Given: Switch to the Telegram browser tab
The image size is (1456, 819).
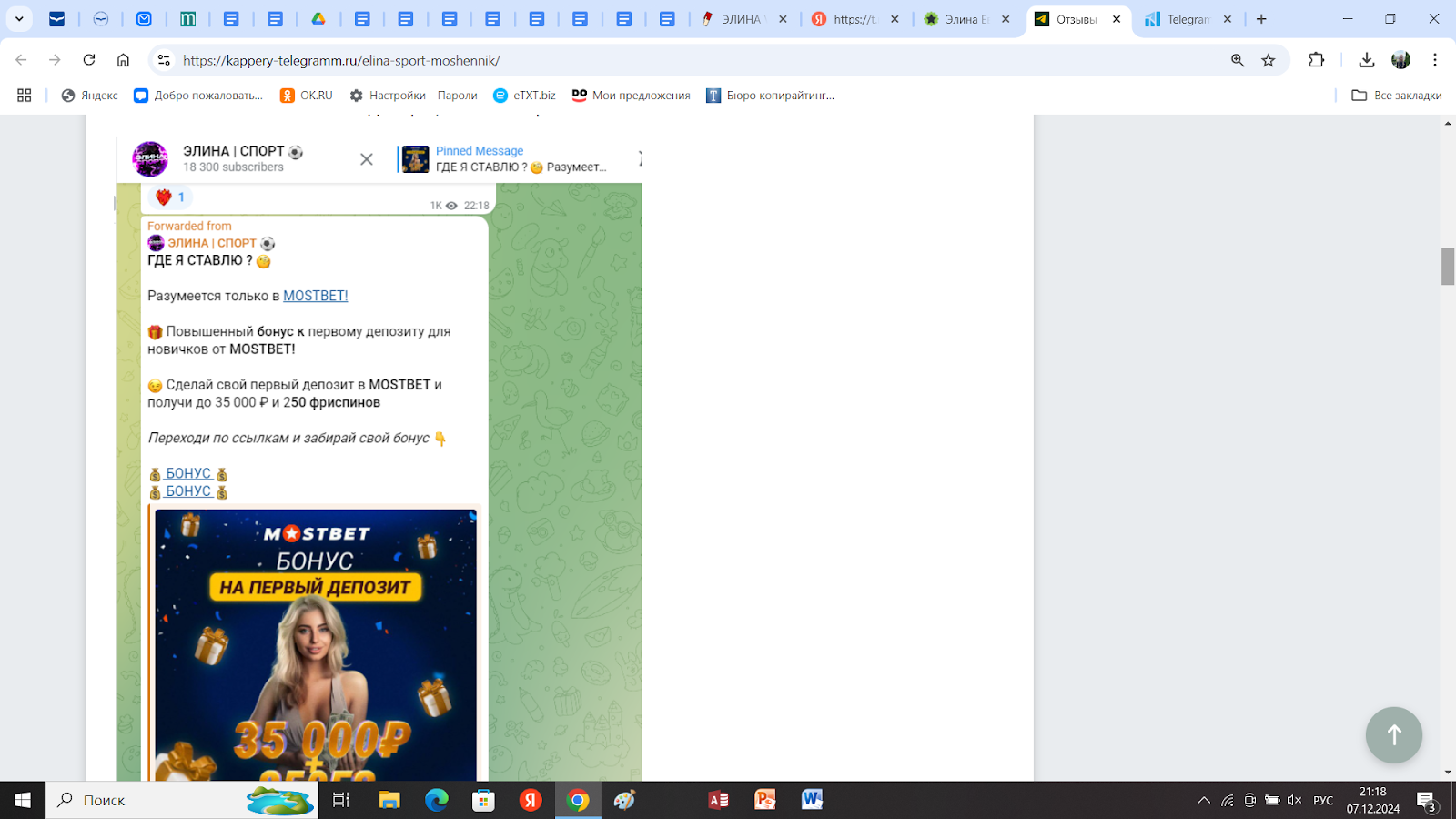Looking at the screenshot, I should [x=1184, y=19].
